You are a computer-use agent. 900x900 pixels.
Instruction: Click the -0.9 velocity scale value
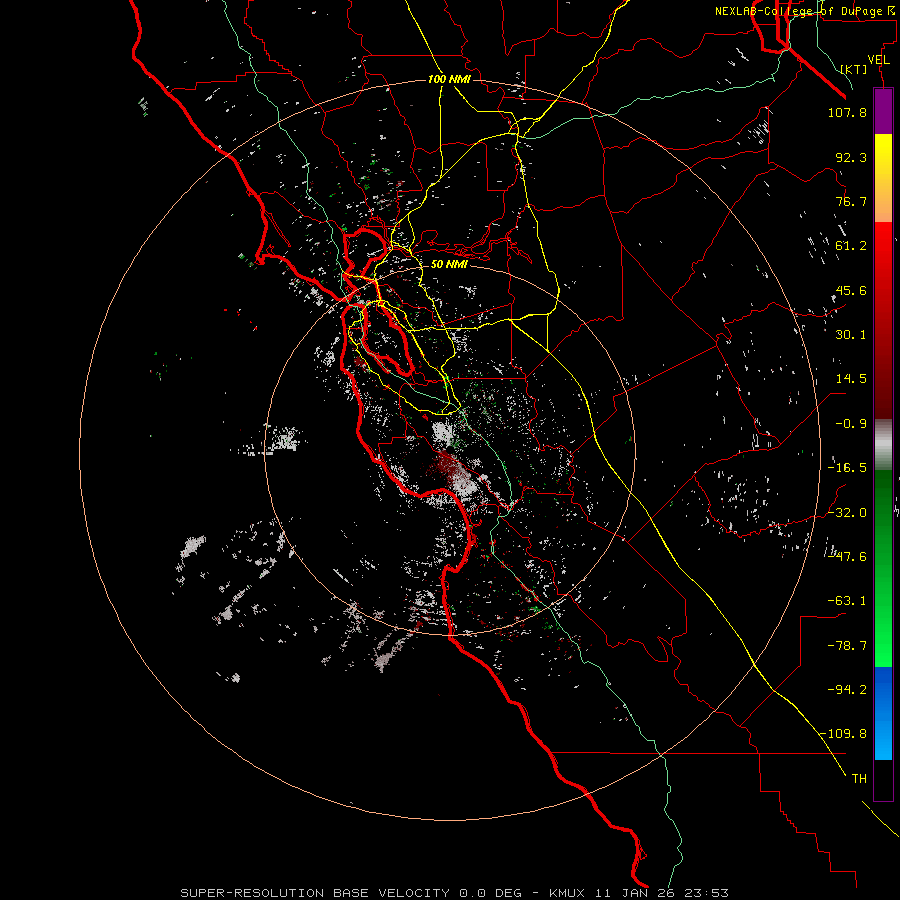tap(851, 424)
